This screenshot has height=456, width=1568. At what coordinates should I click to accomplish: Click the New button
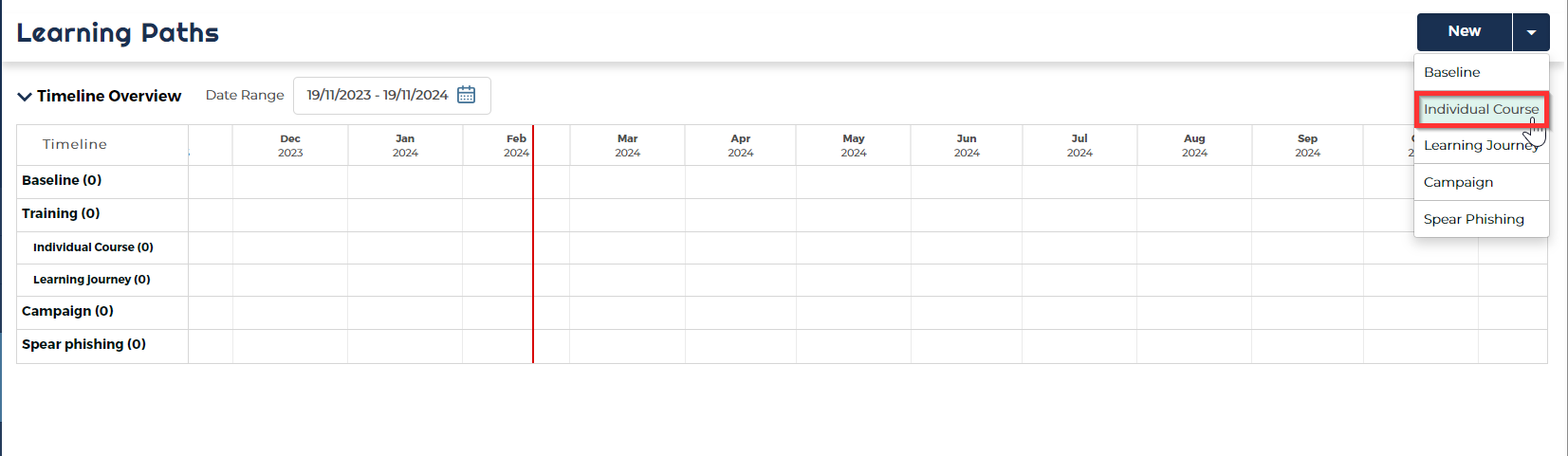[x=1464, y=32]
